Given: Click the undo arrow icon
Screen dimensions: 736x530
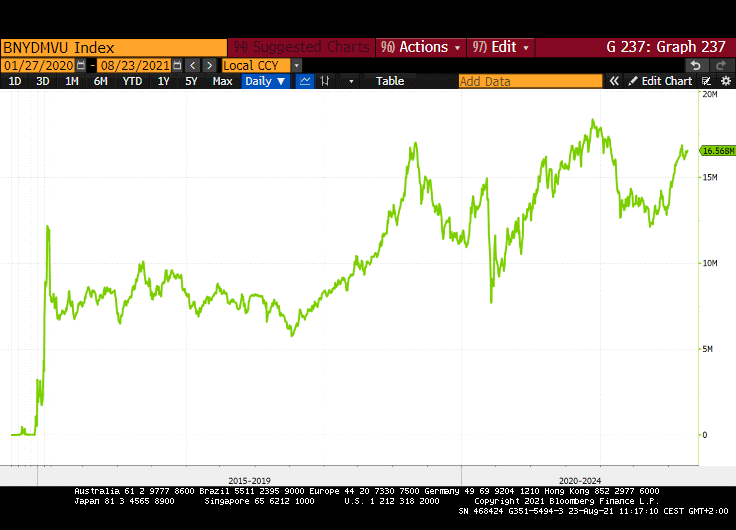Looking at the screenshot, I should tap(696, 65).
